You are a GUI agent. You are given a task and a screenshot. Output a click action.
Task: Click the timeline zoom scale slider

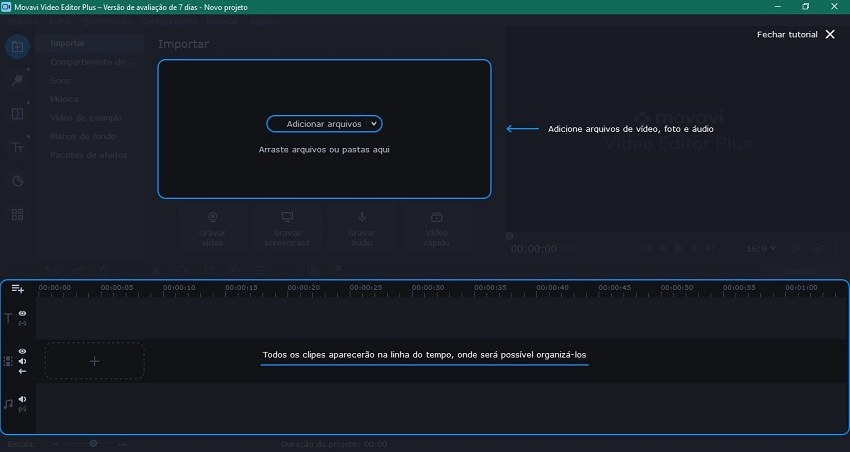click(93, 442)
